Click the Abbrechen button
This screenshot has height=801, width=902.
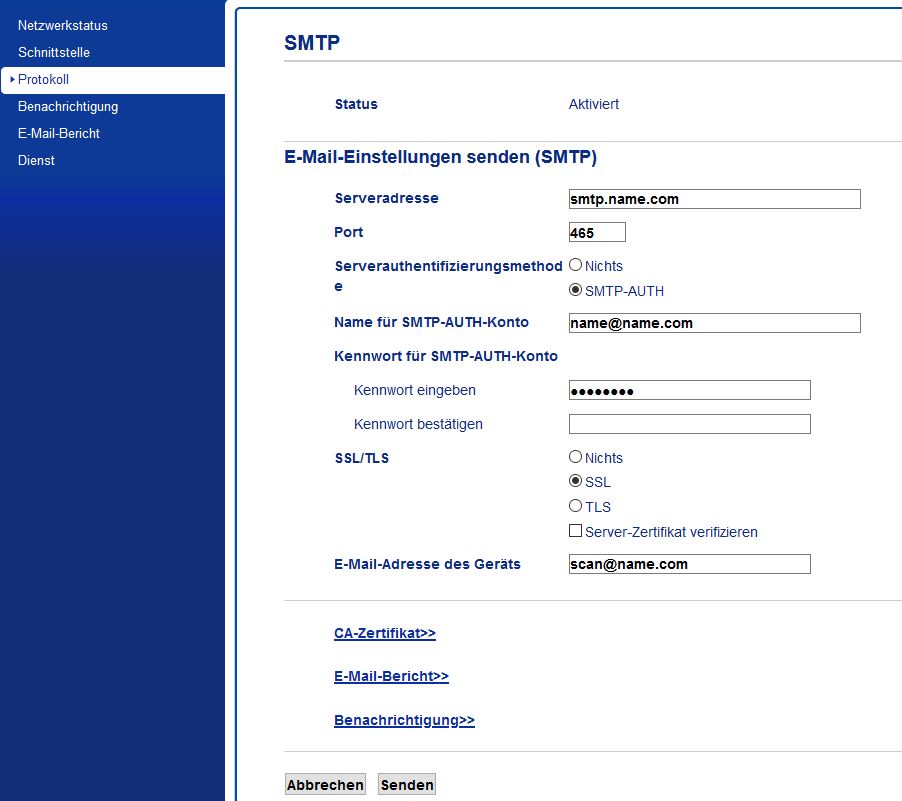(x=325, y=785)
